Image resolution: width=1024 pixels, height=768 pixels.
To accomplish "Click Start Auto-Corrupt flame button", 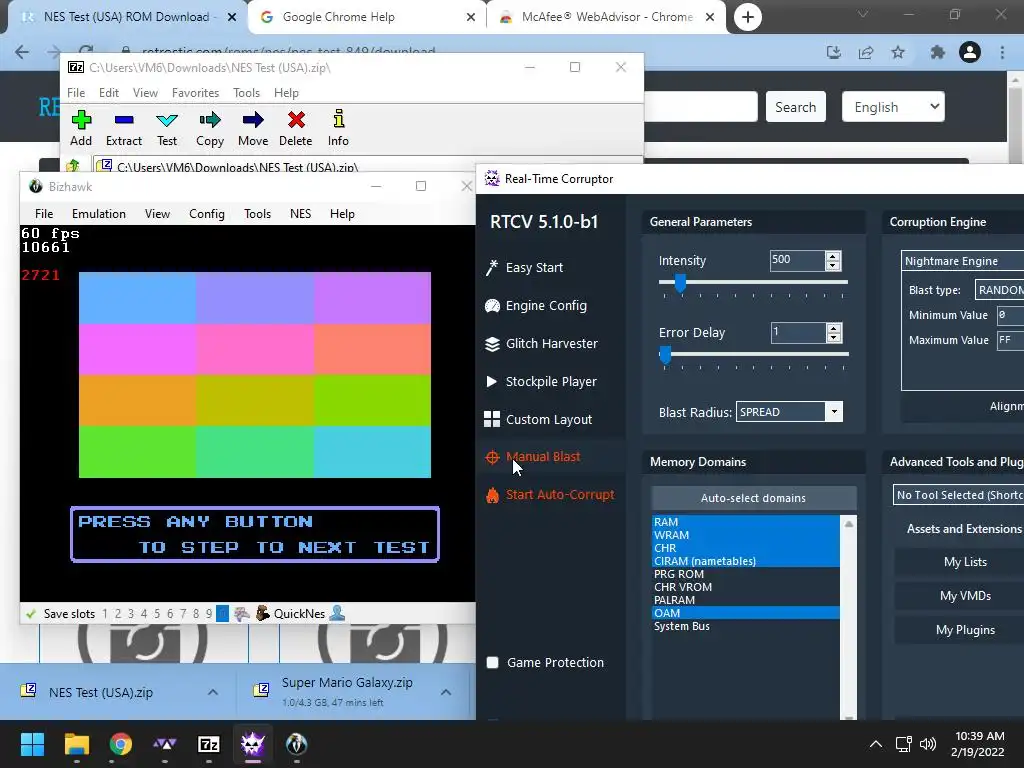I will 550,495.
